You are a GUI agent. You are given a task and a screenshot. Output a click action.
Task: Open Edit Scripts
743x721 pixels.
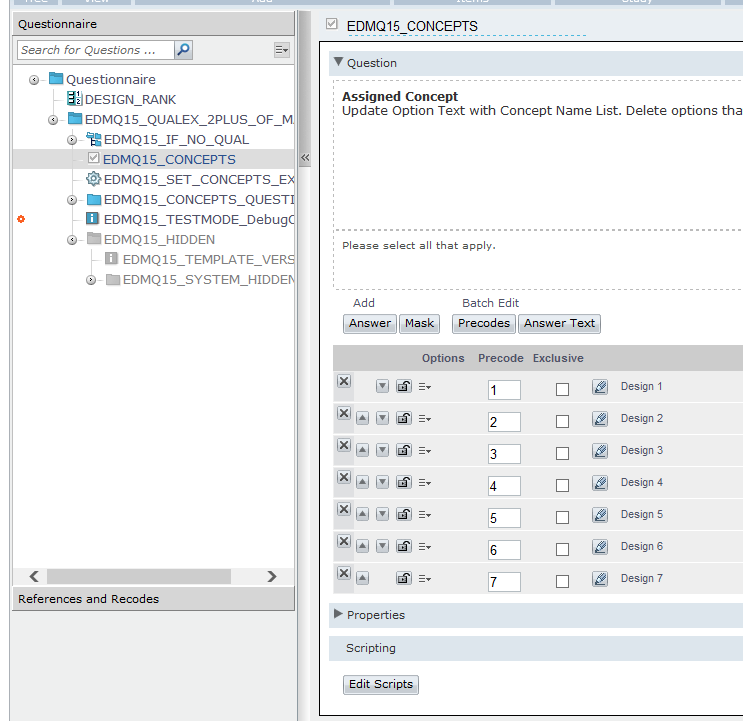381,685
